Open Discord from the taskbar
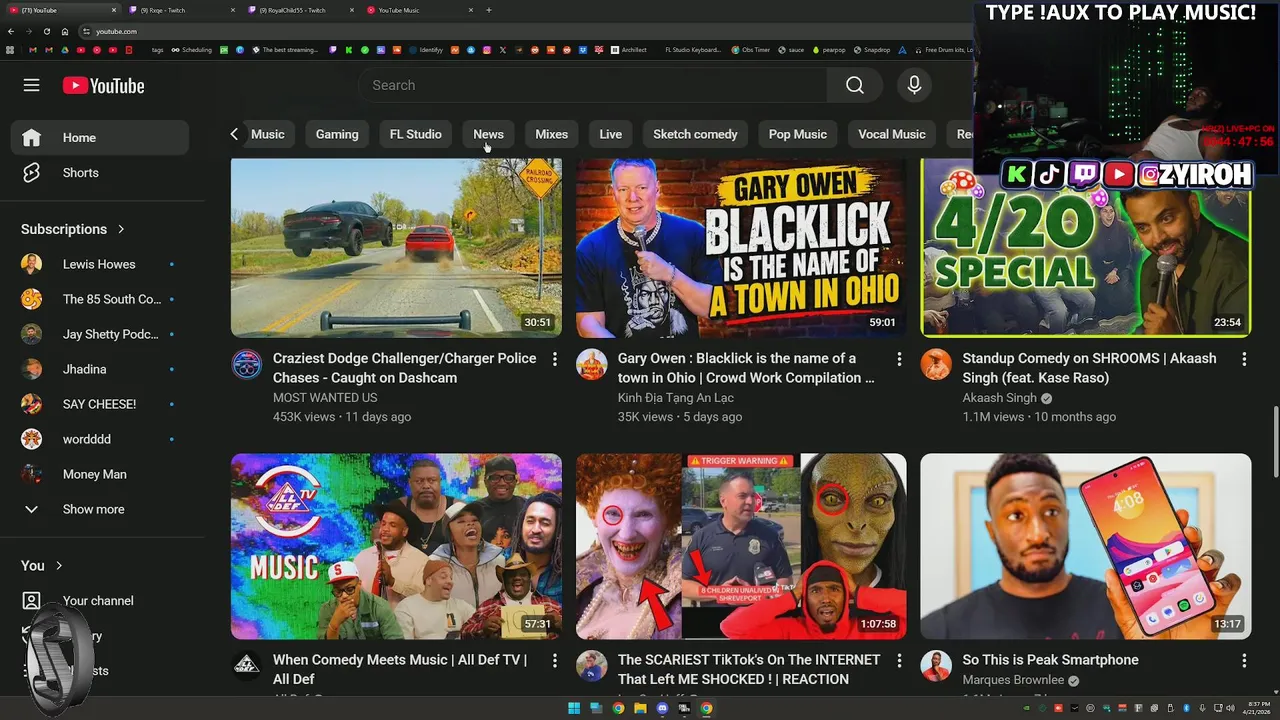 coord(662,708)
